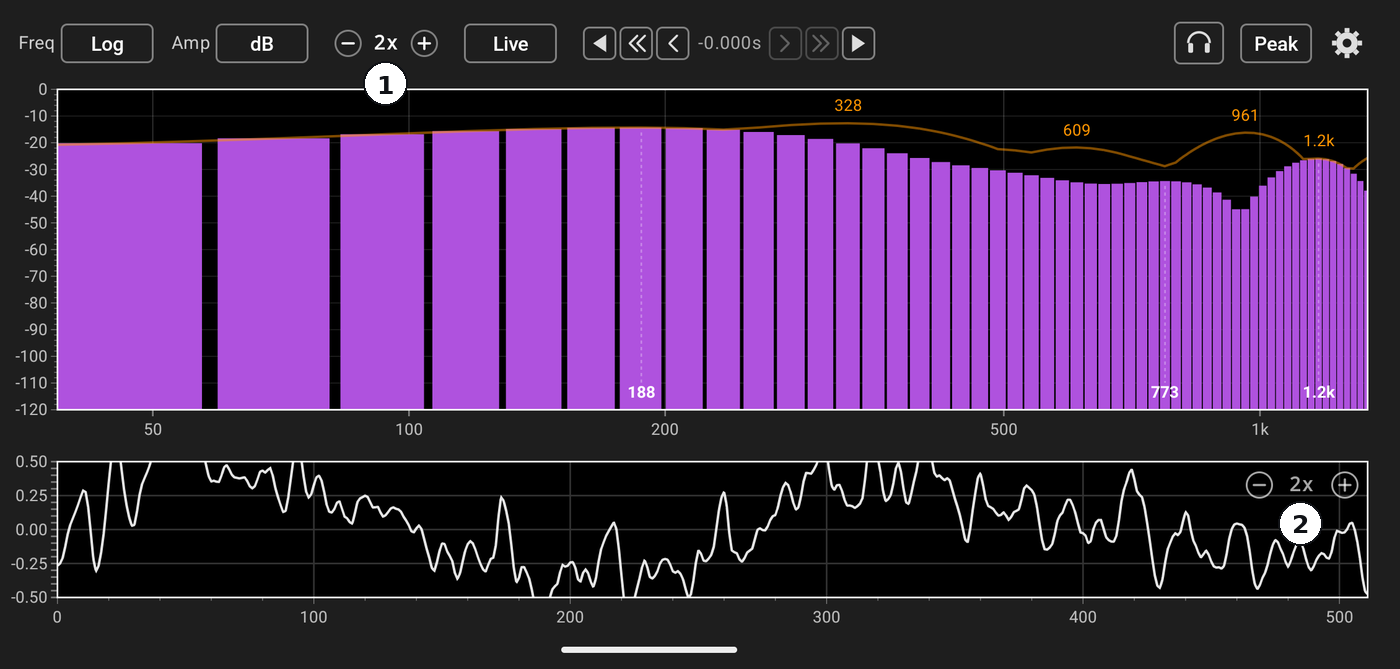
Task: Zoom in waveform with plus icon
Action: (x=1345, y=486)
